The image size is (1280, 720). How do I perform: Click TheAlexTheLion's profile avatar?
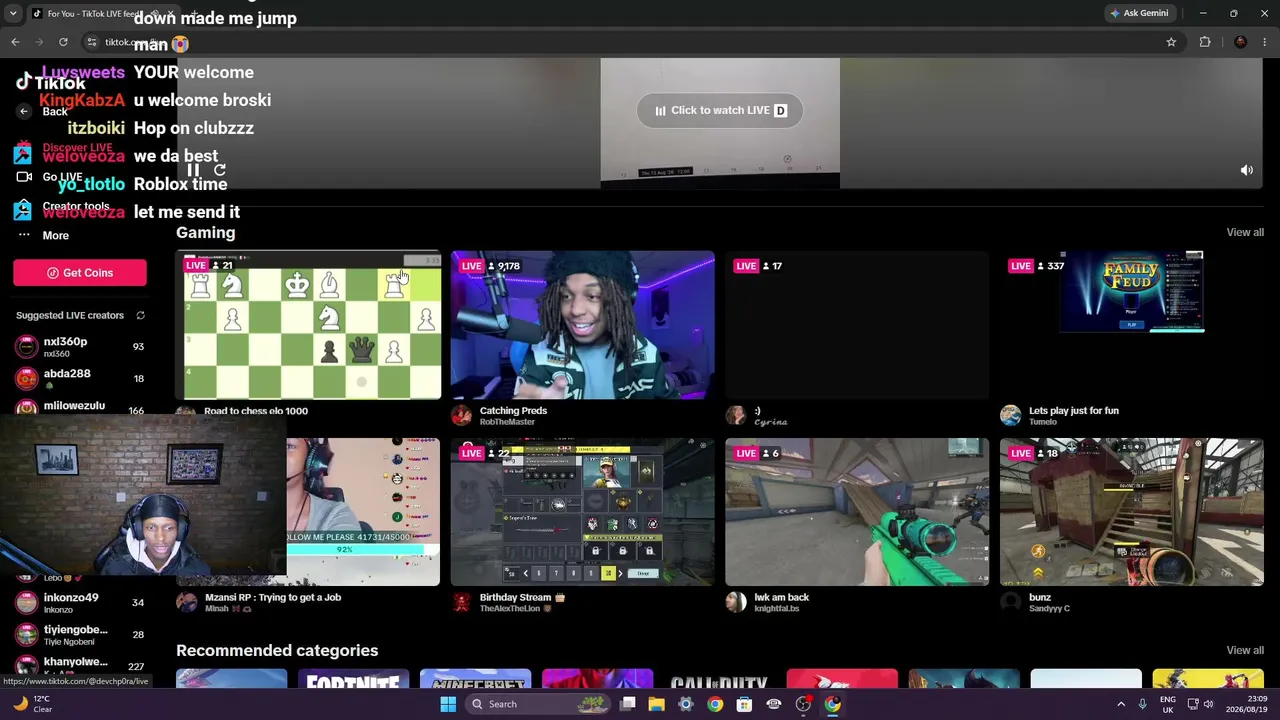tap(461, 602)
